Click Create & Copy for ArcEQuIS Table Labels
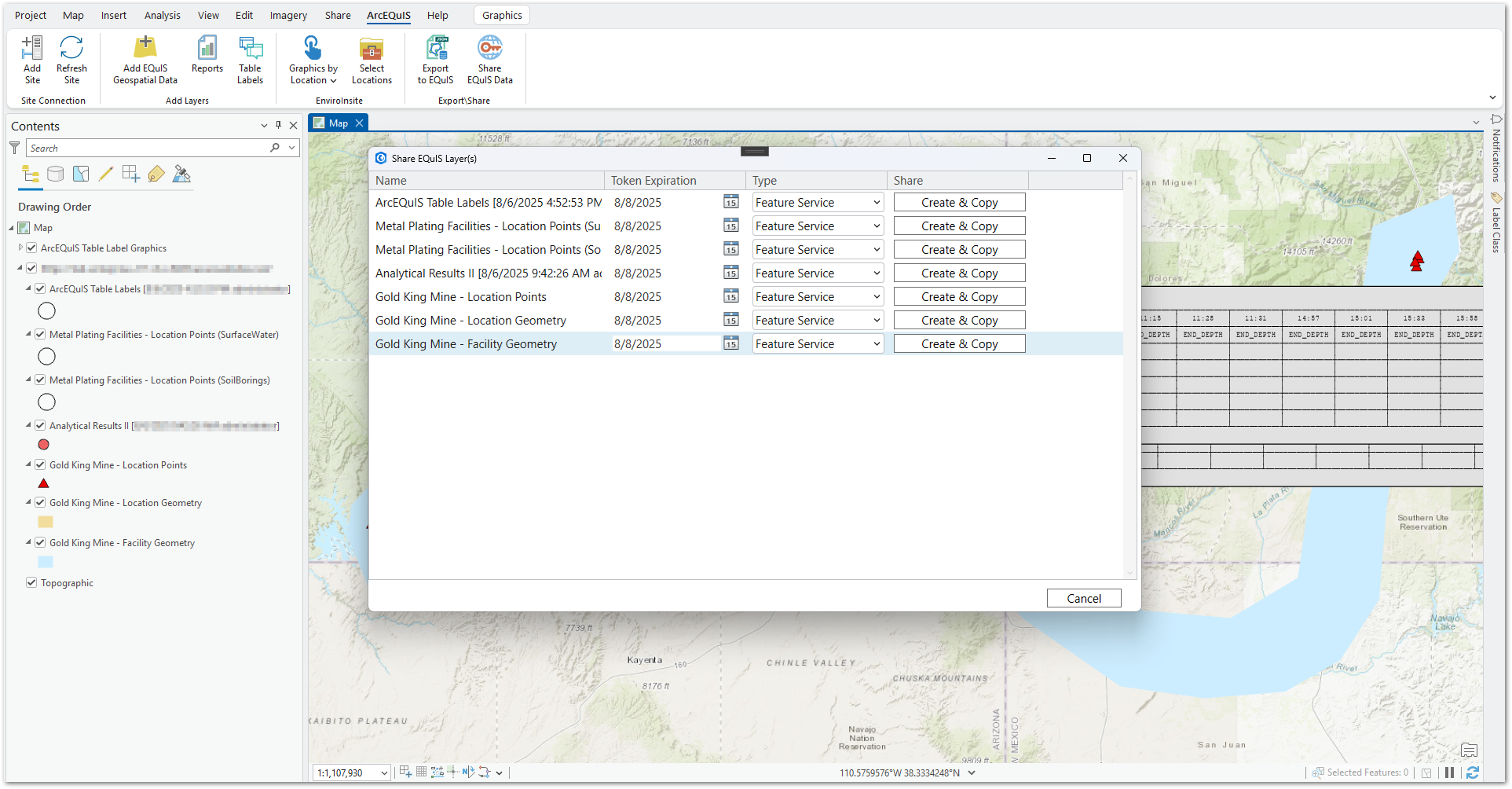This screenshot has width=1512, height=789. [x=959, y=203]
